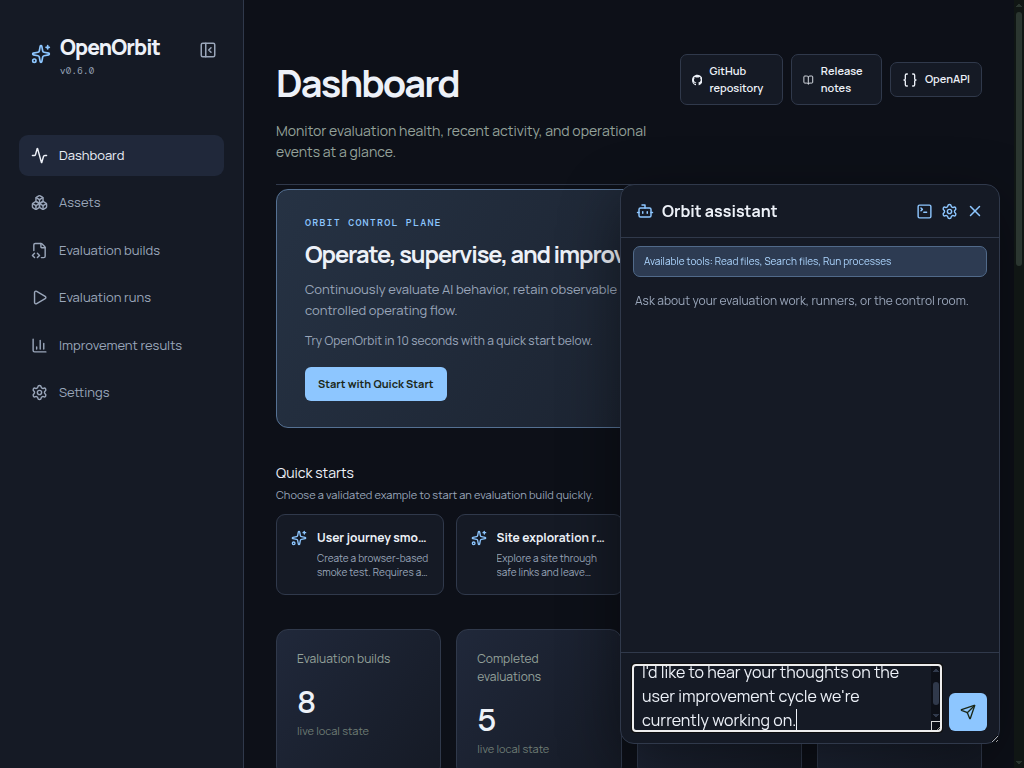Viewport: 1024px width, 768px height.
Task: Click the message box scrollbar thumb
Action: (x=936, y=694)
